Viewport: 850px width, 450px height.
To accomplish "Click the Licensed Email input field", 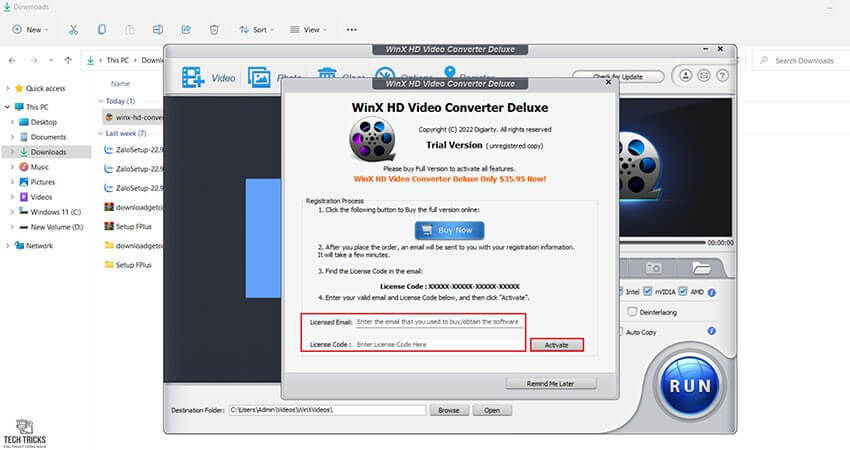I will point(439,322).
